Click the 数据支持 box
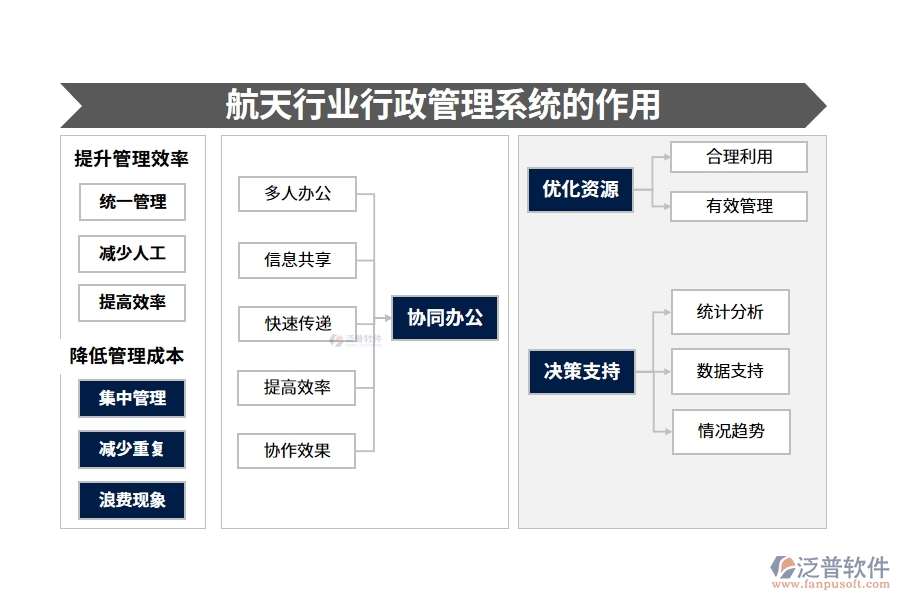 point(730,371)
